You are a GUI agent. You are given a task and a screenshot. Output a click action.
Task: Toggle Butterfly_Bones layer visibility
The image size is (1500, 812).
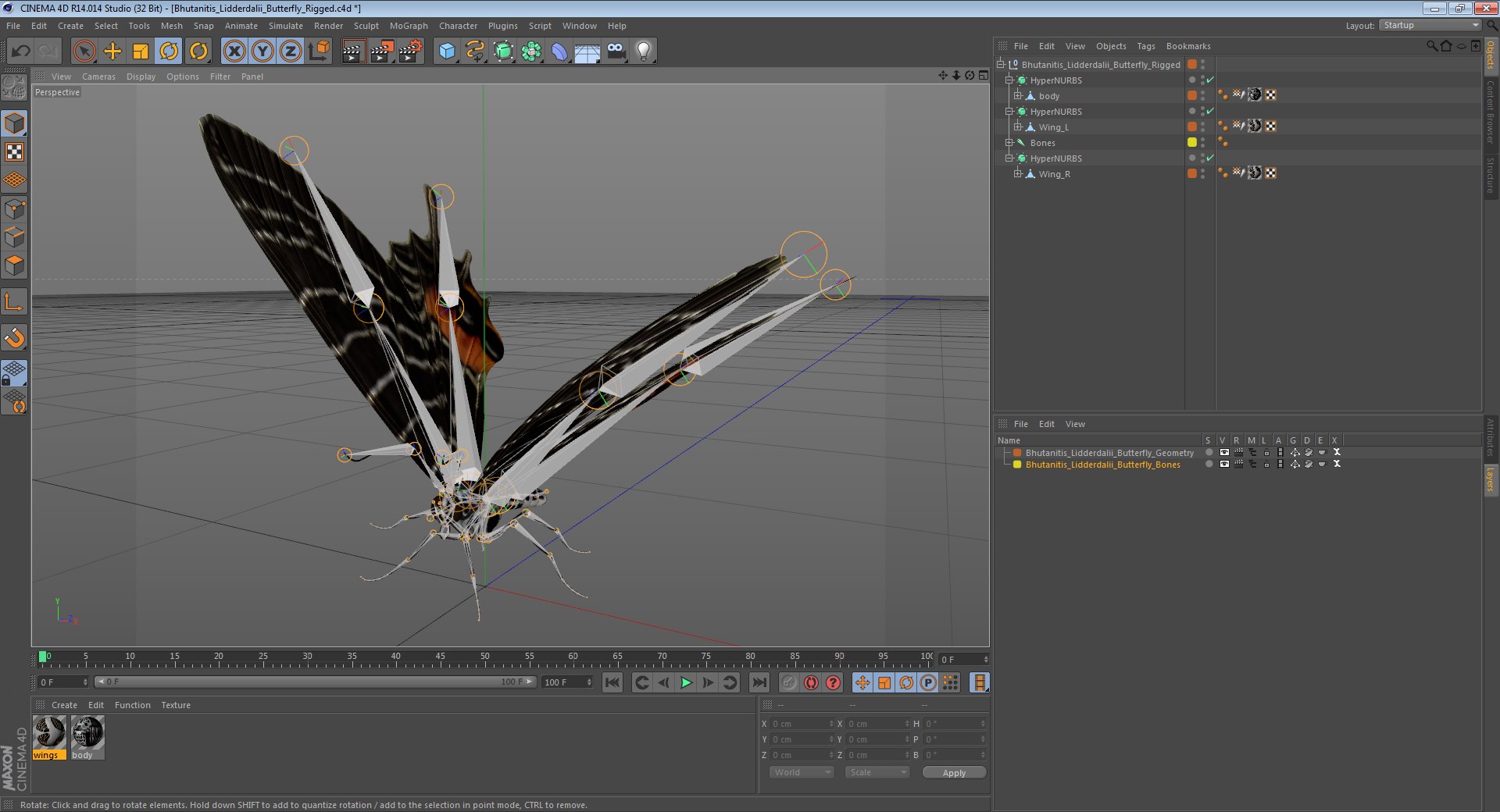(1224, 465)
